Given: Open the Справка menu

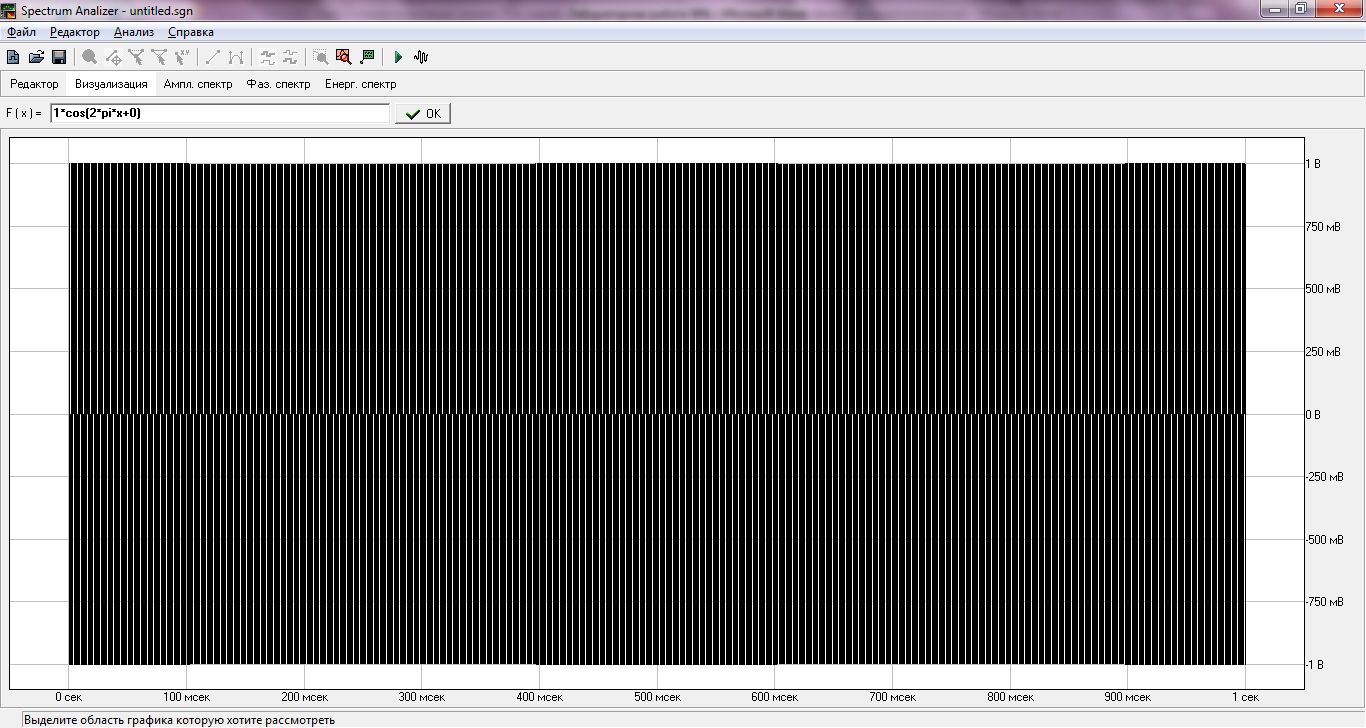Looking at the screenshot, I should coord(191,32).
